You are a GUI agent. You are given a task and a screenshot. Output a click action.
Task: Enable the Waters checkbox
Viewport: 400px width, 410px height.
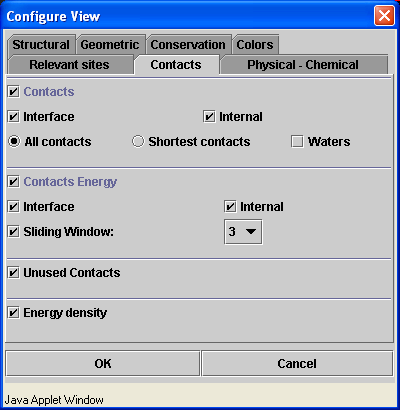click(297, 142)
